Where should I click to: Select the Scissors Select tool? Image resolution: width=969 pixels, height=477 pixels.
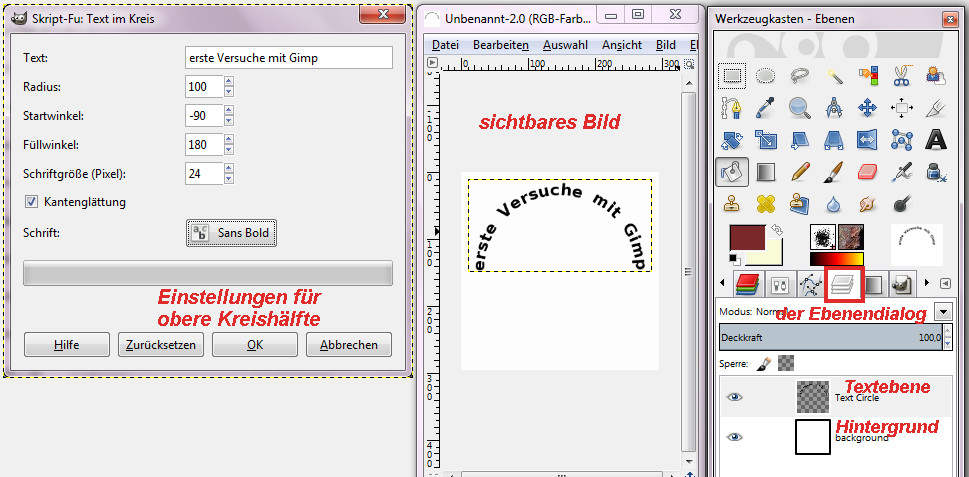[x=902, y=76]
